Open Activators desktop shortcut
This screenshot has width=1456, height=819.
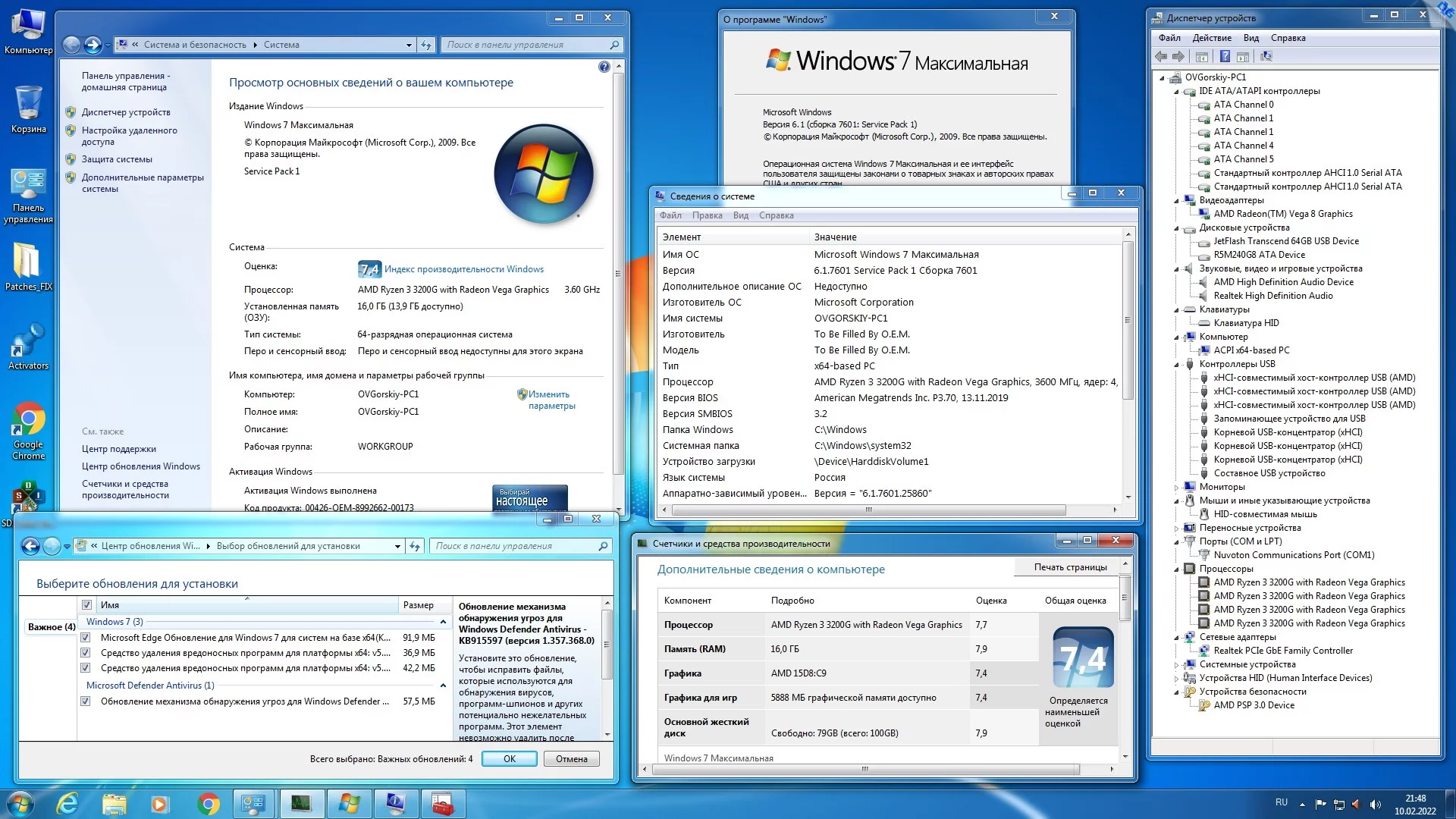pos(27,341)
